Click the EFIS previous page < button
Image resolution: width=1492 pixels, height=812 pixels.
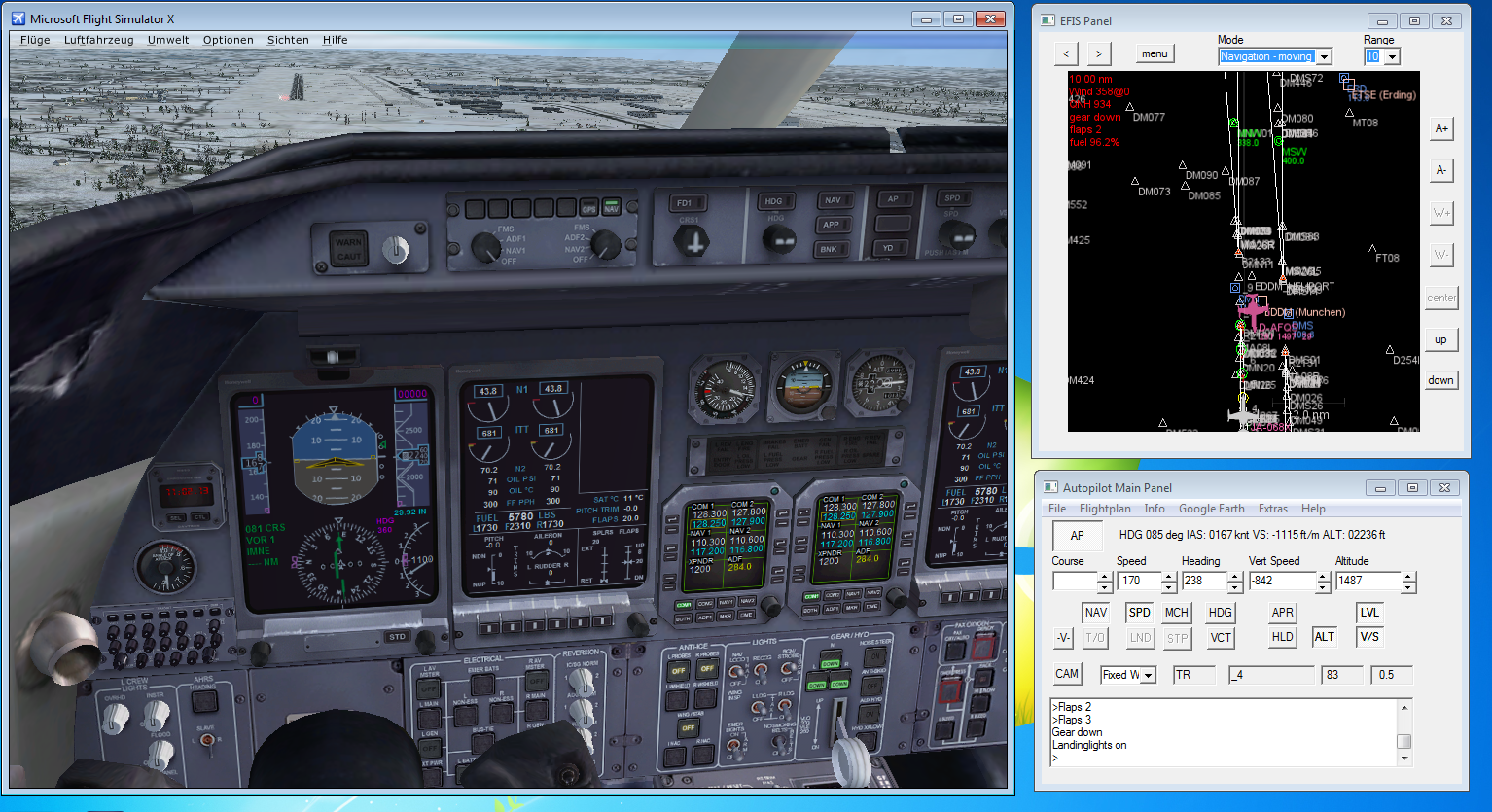(1066, 53)
